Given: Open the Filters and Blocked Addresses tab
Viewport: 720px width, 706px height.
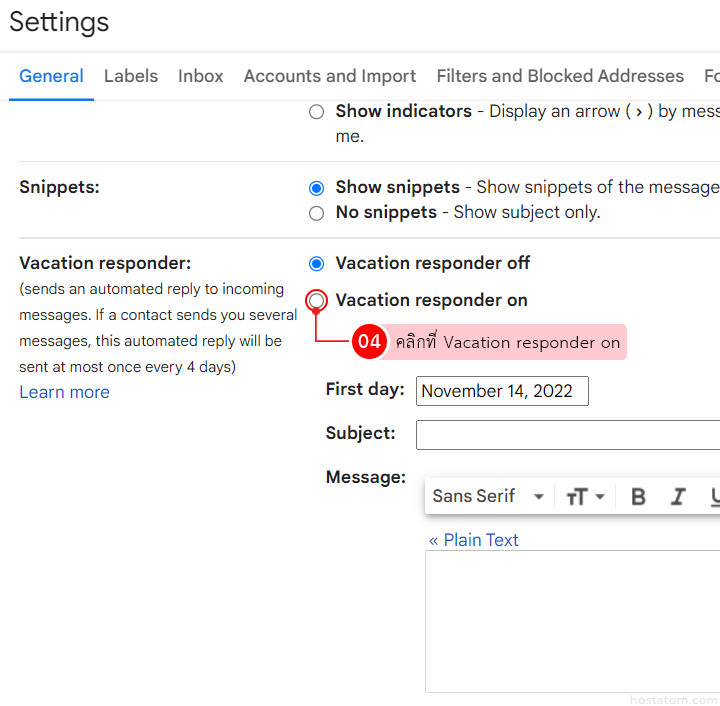Looking at the screenshot, I should pyautogui.click(x=560, y=76).
